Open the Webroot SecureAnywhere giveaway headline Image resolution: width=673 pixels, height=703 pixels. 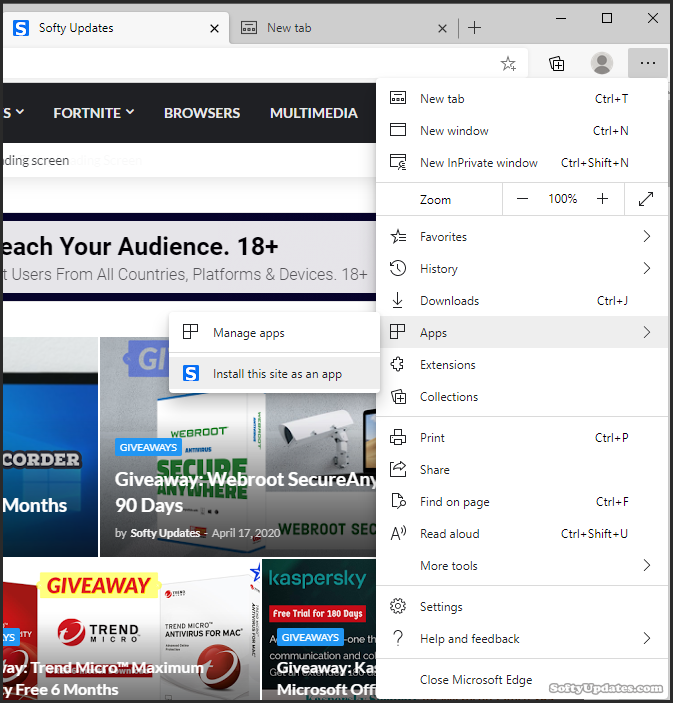[246, 492]
